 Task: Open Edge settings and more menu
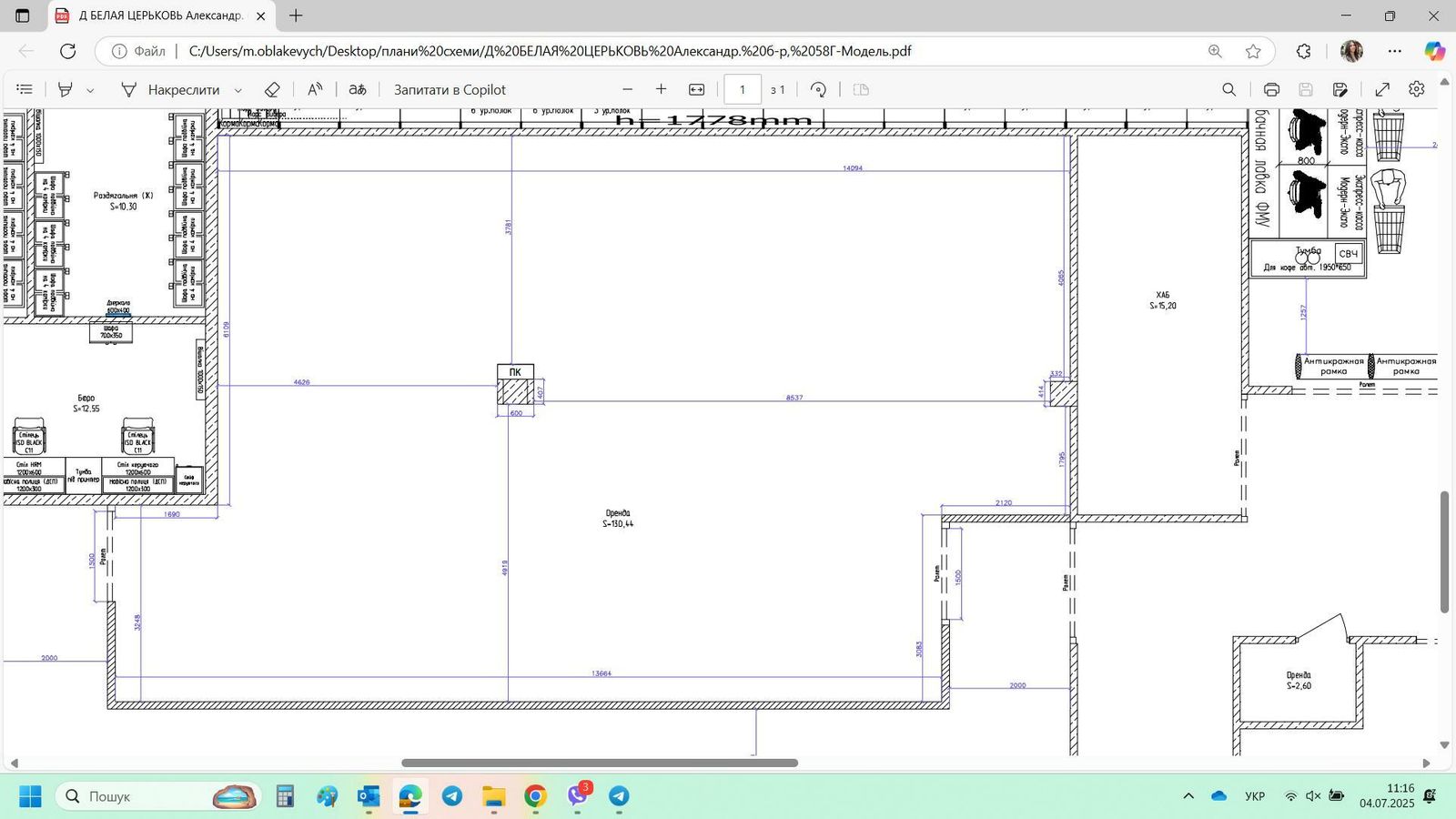point(1395,51)
